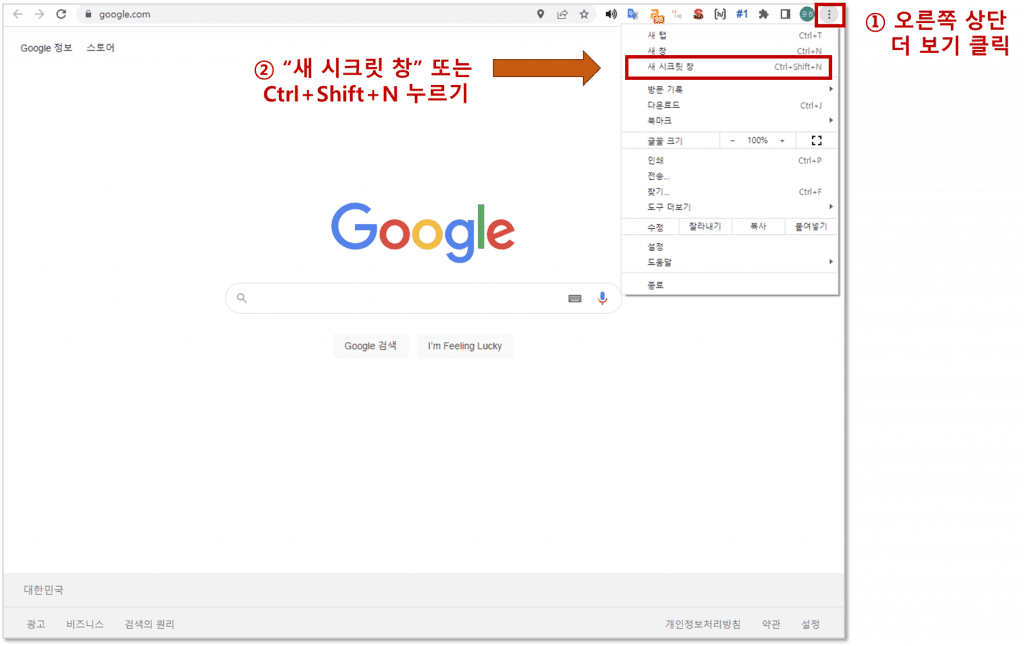1024x646 pixels.
Task: Click the magnifier icon in search box
Action: click(x=242, y=298)
